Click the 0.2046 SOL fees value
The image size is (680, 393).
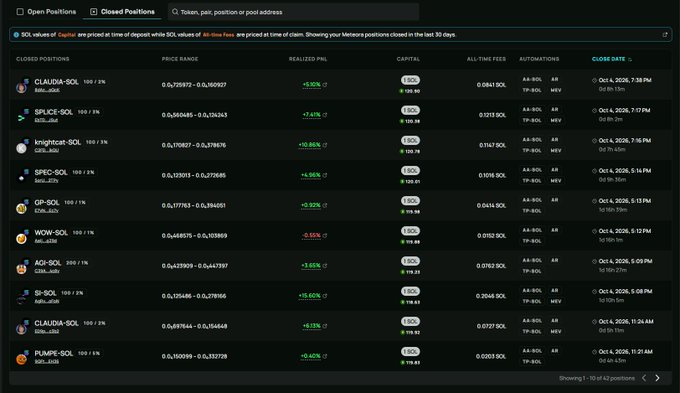pos(491,296)
